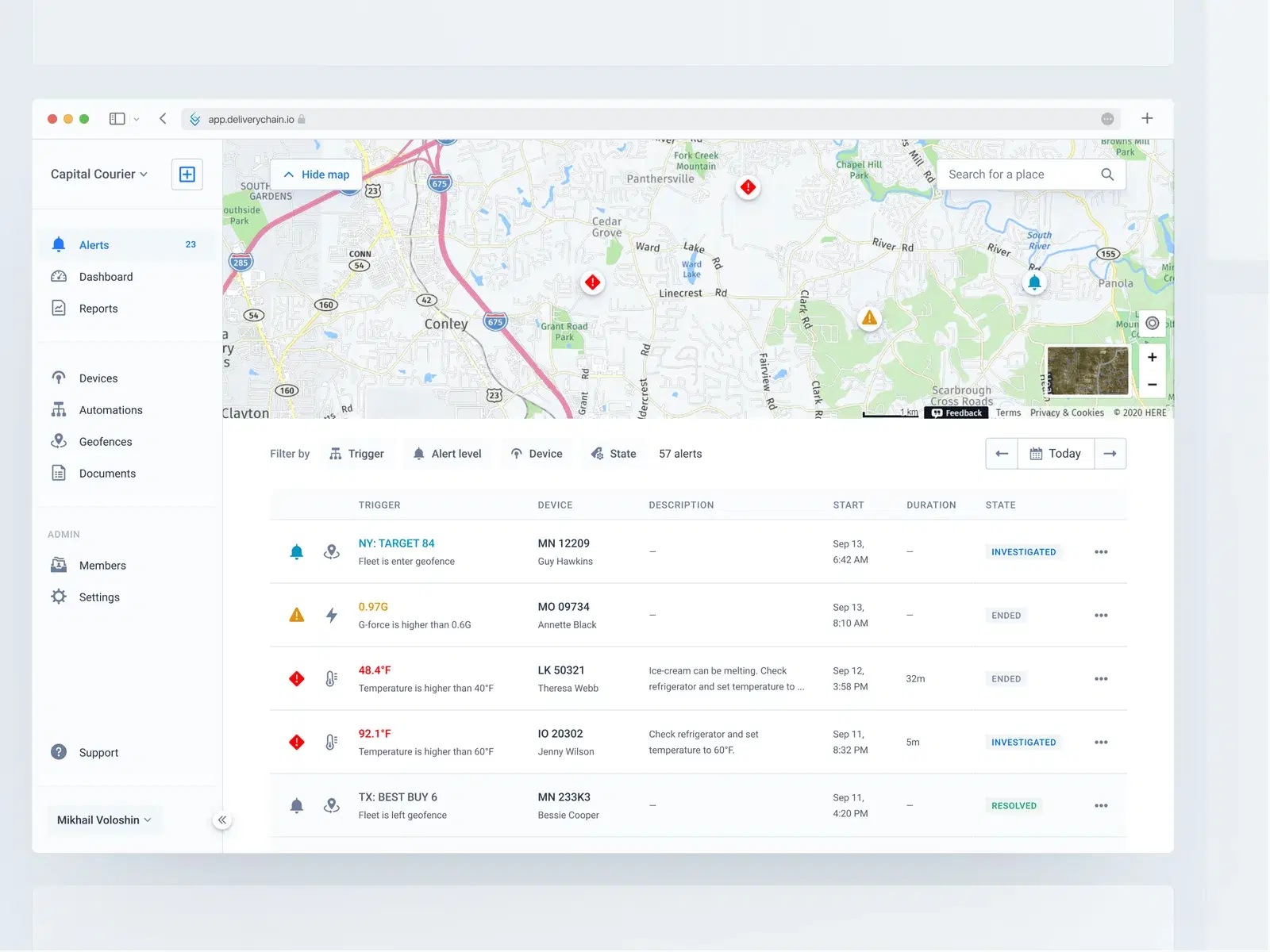Collapse the sidebar with double chevron

(x=222, y=820)
